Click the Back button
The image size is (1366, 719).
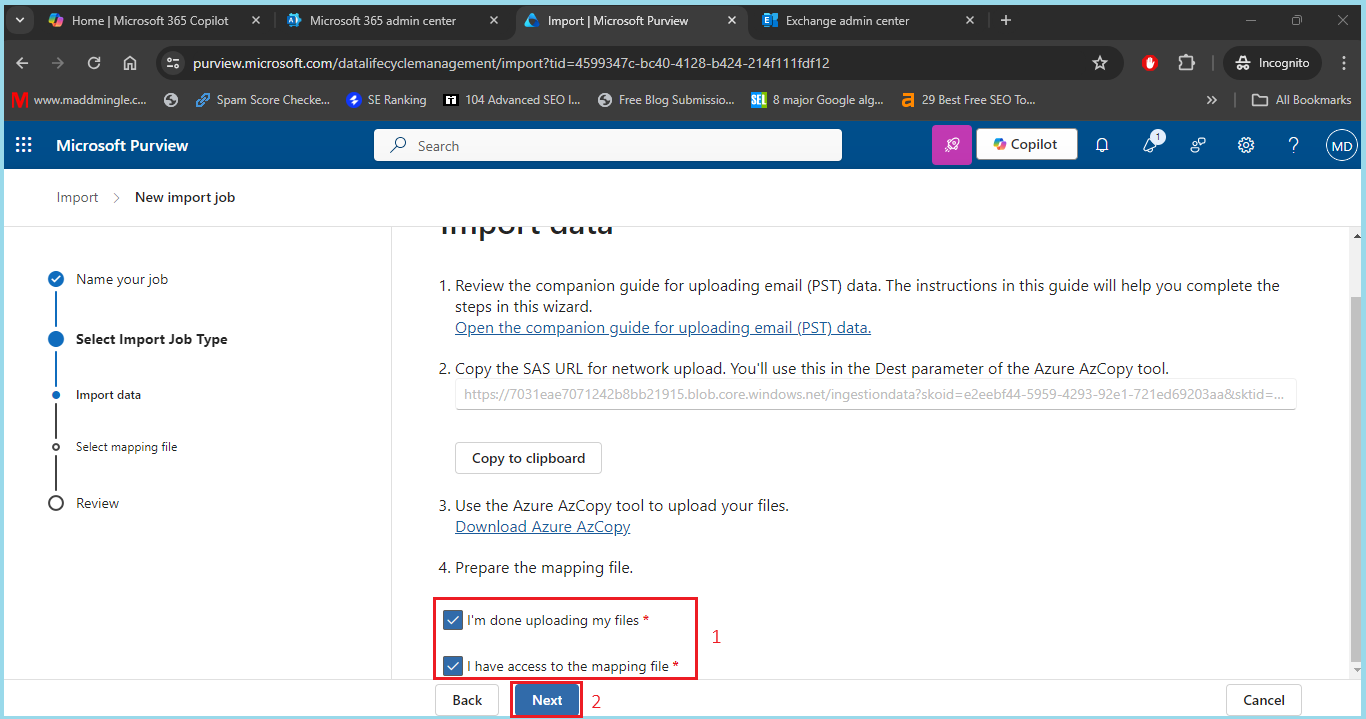click(x=467, y=700)
